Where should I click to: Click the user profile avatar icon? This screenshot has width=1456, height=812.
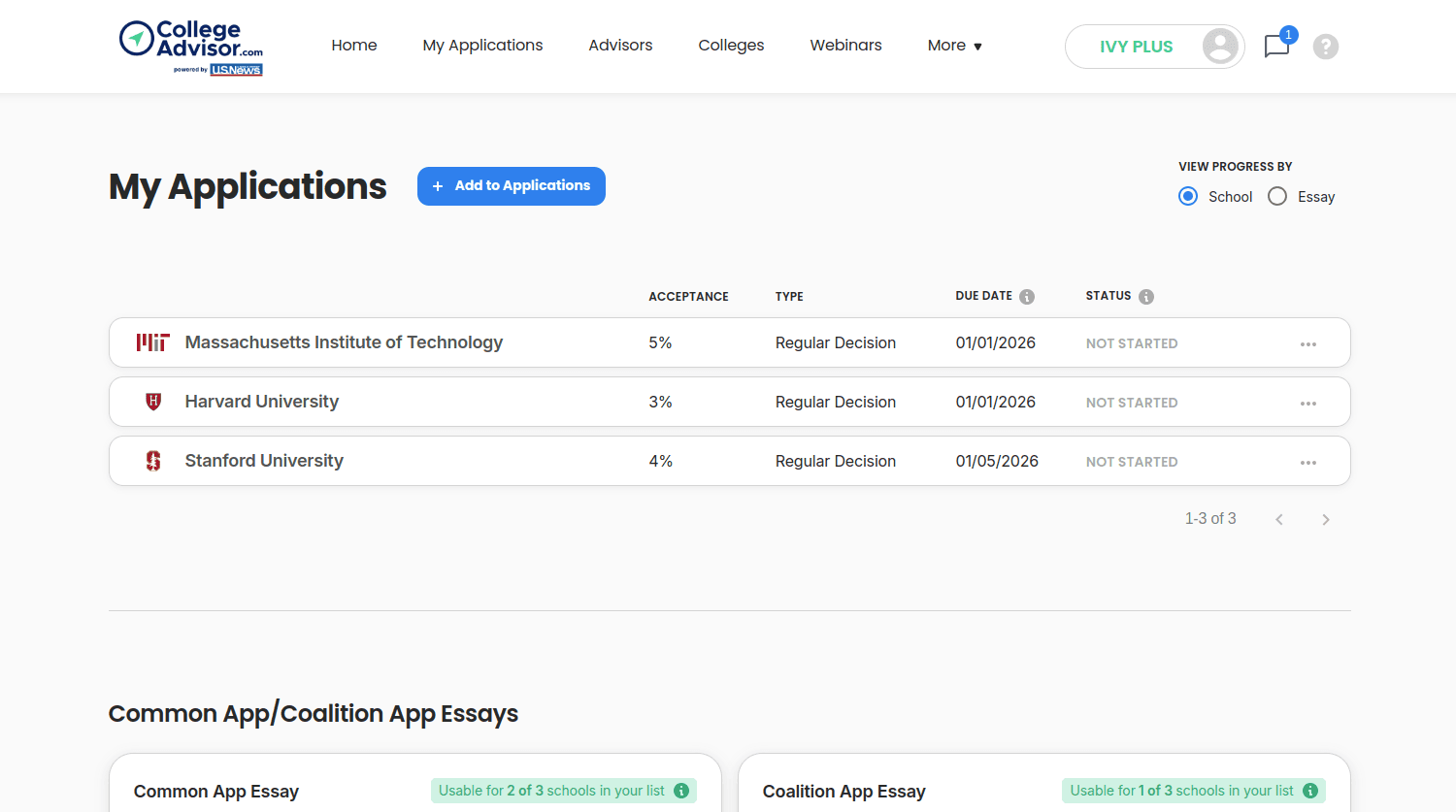click(x=1220, y=46)
